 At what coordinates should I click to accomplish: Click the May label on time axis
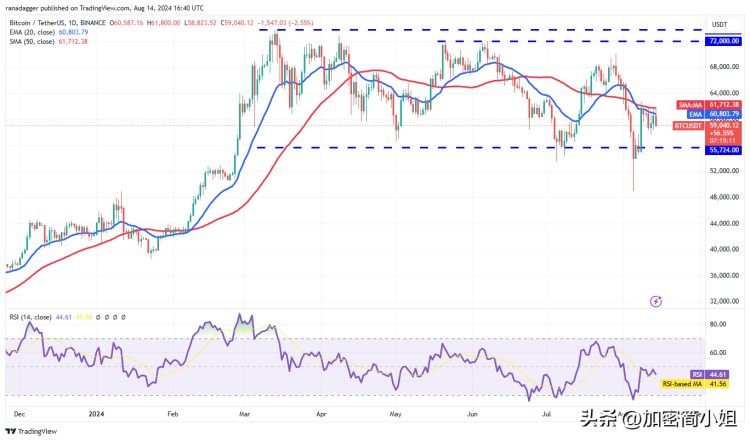[x=395, y=414]
